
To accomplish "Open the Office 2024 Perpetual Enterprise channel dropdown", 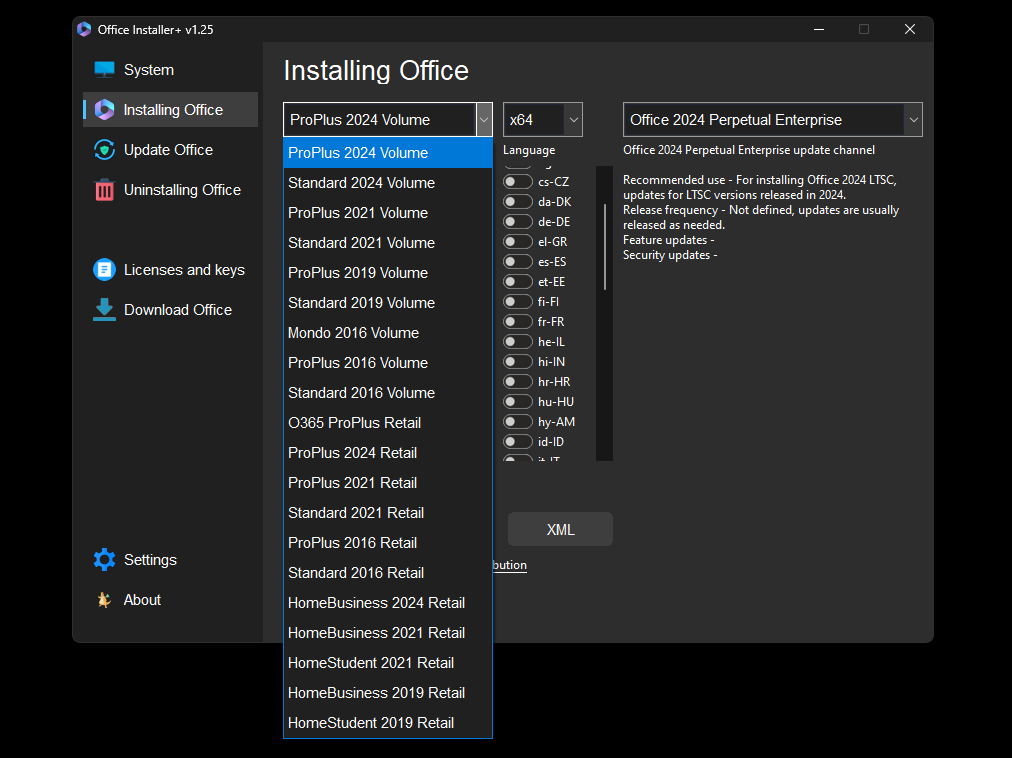I will click(773, 120).
